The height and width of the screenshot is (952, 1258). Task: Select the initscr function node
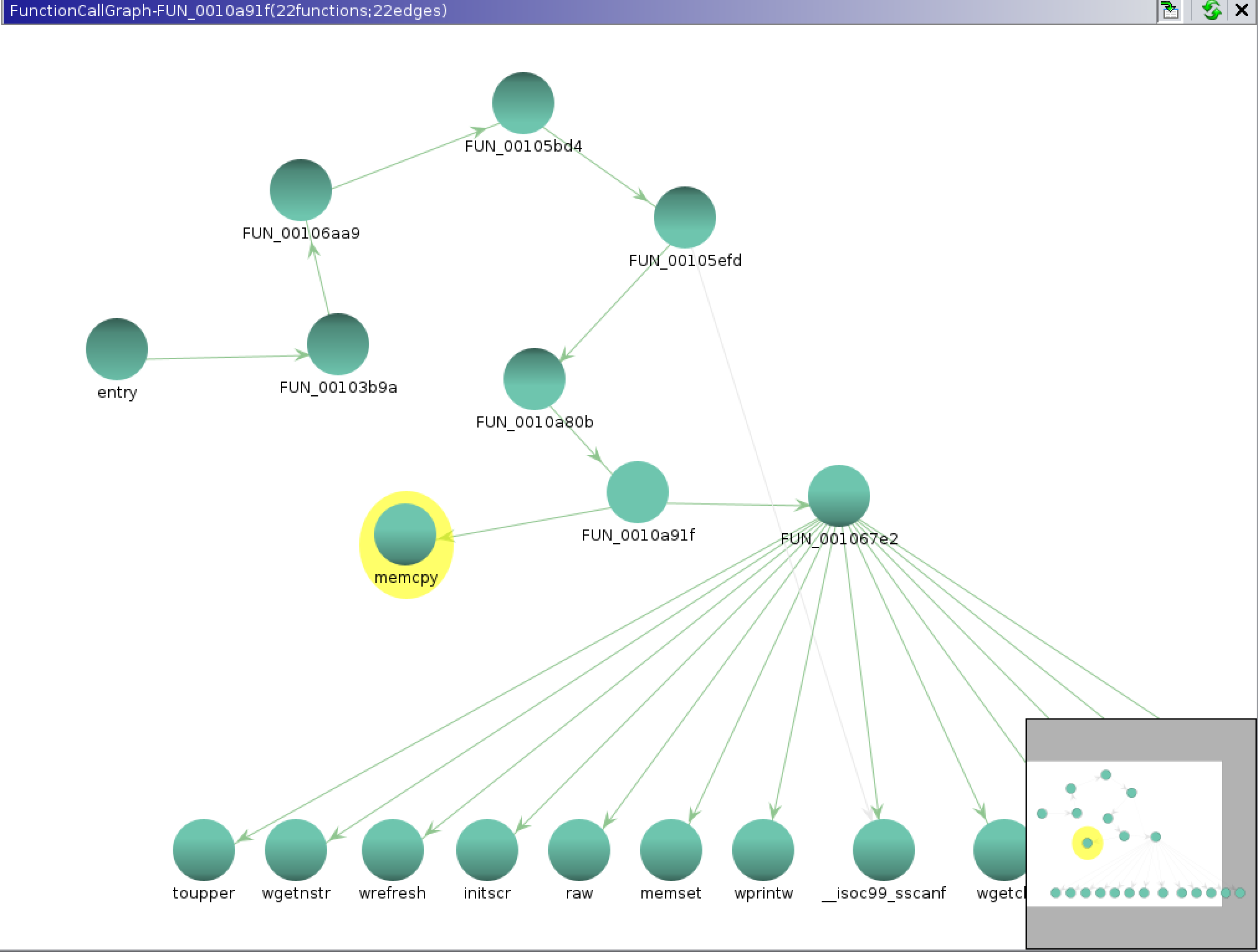point(487,850)
